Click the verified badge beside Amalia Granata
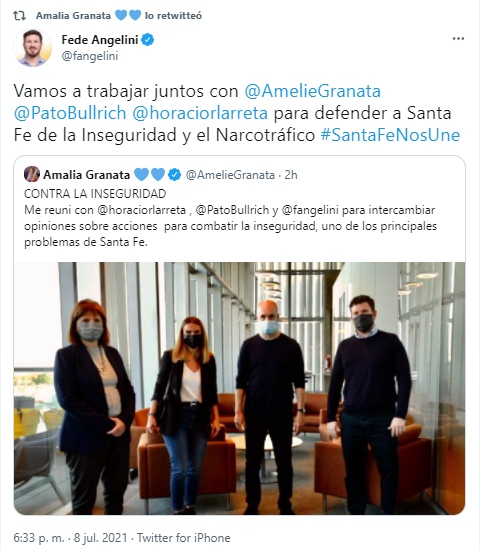Screen dimensions: 483x551 coord(174,175)
